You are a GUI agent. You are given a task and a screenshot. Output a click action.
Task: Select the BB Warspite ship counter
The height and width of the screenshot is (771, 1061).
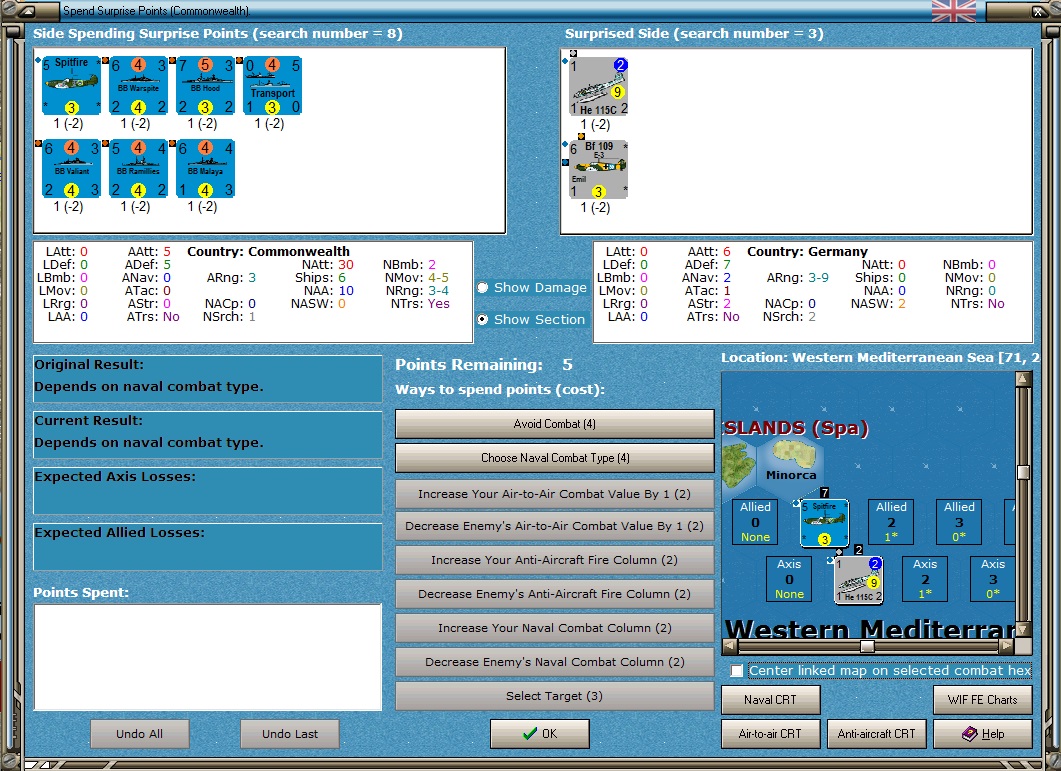pyautogui.click(x=138, y=85)
